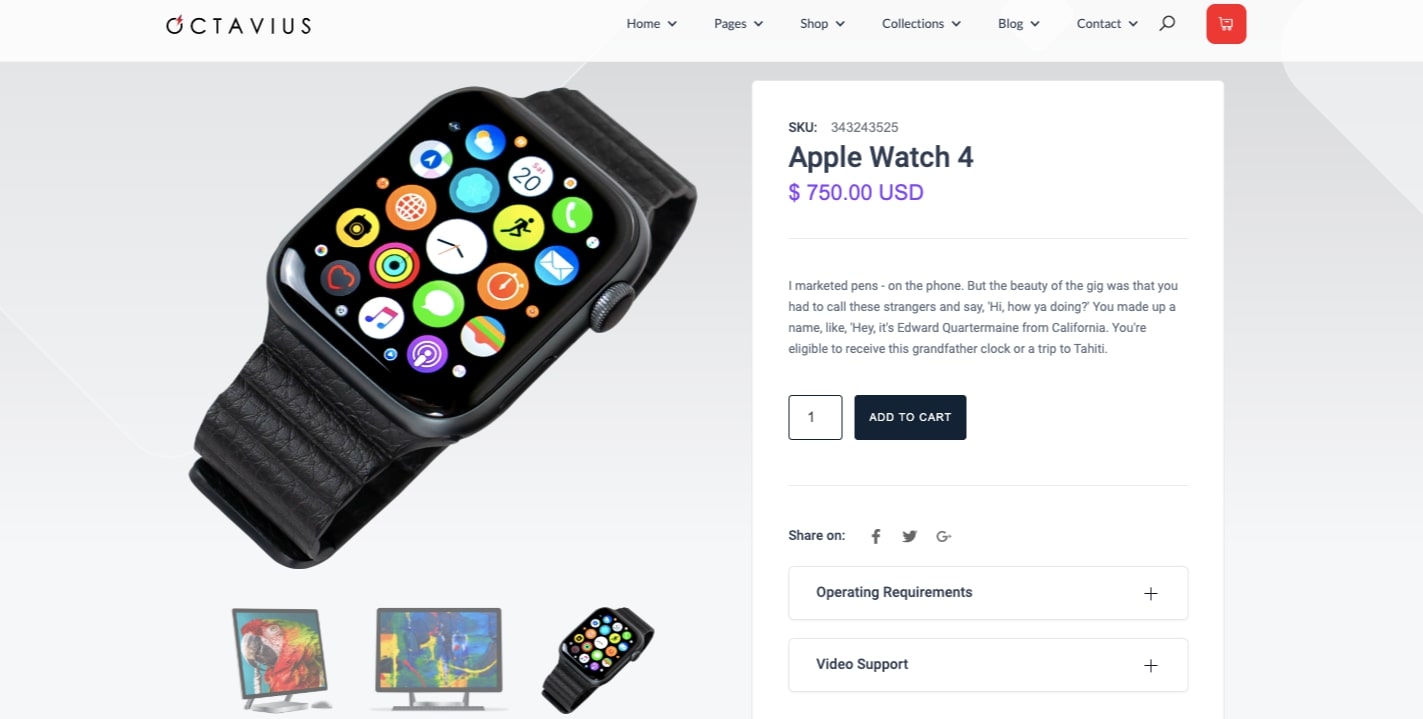Open the Blog menu

pos(1019,24)
